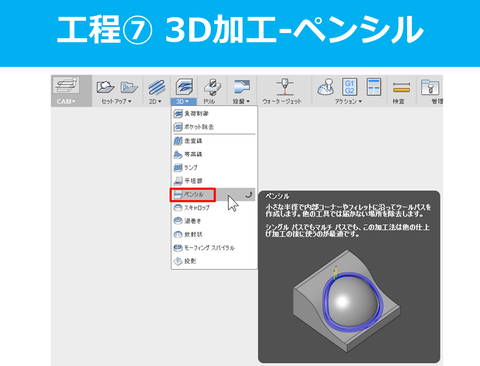Screen dimensions: 480x366
Task: Click the G1 G2 Post Process icon
Action: [349, 87]
